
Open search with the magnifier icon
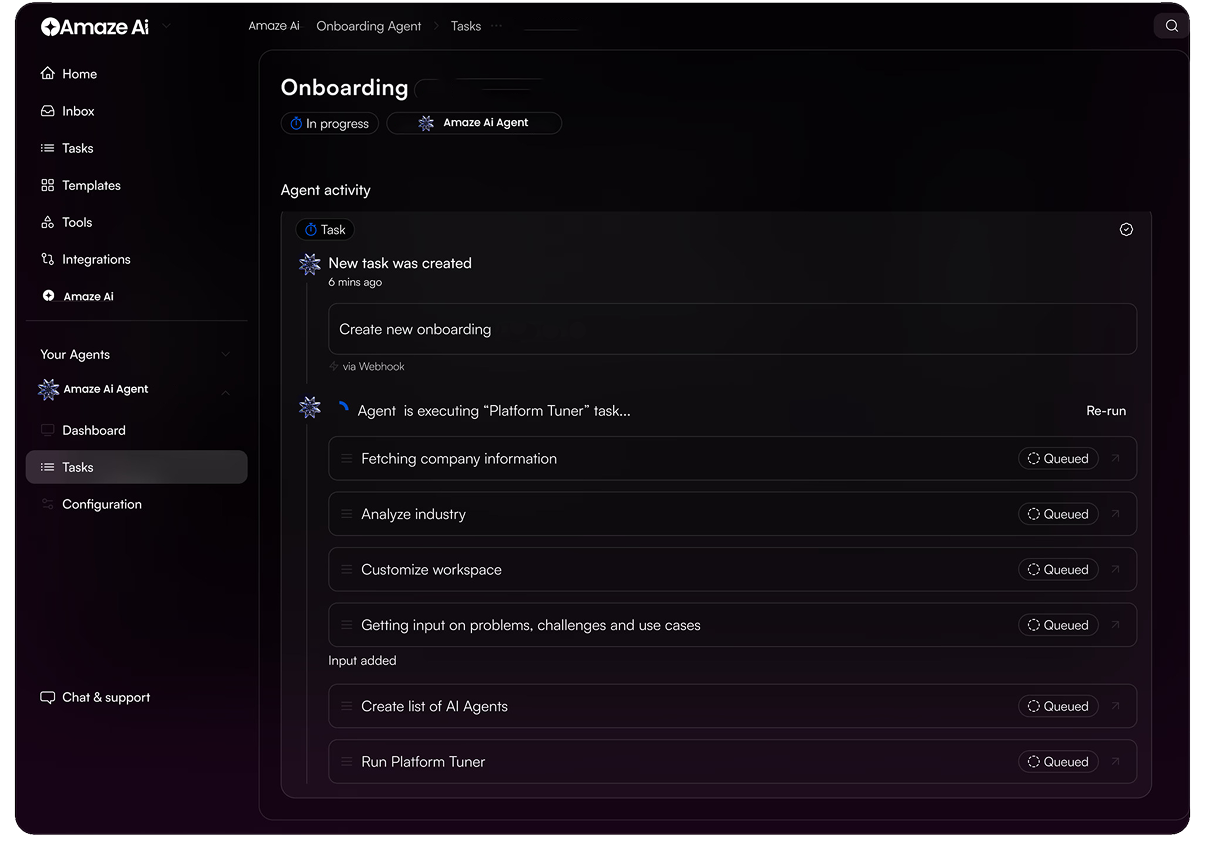(1171, 26)
